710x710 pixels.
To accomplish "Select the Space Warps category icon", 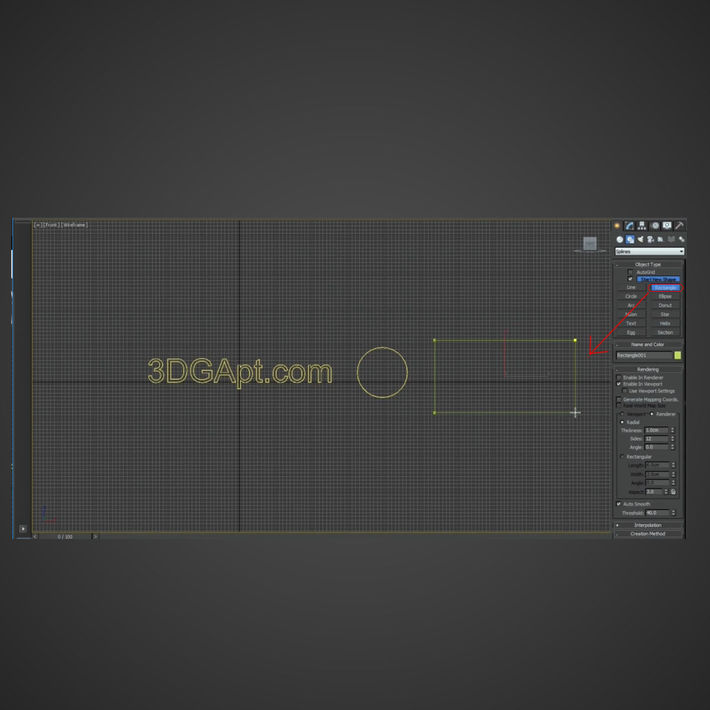I will [671, 239].
